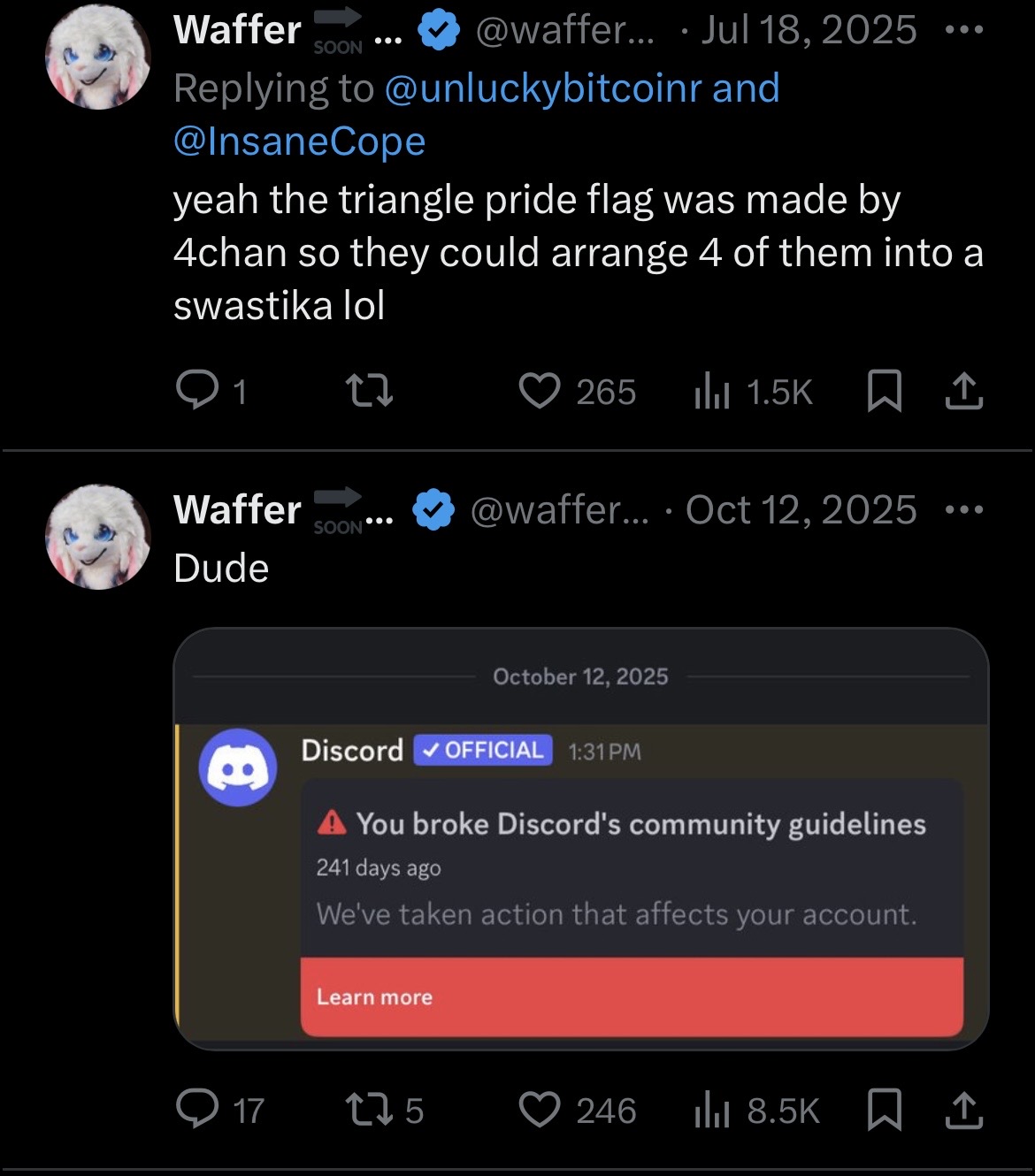Reply to the July 18 tweet

click(x=197, y=391)
